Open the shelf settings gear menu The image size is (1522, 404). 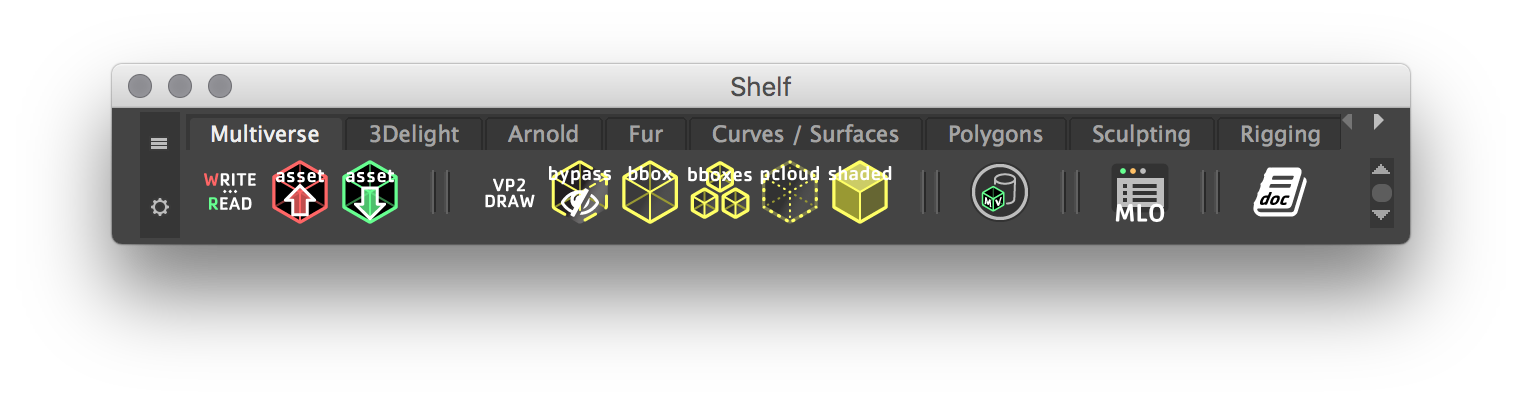point(159,207)
